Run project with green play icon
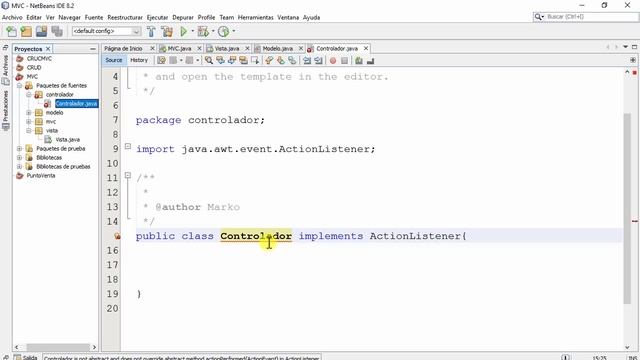Viewport: 640px width, 360px height. click(x=183, y=31)
